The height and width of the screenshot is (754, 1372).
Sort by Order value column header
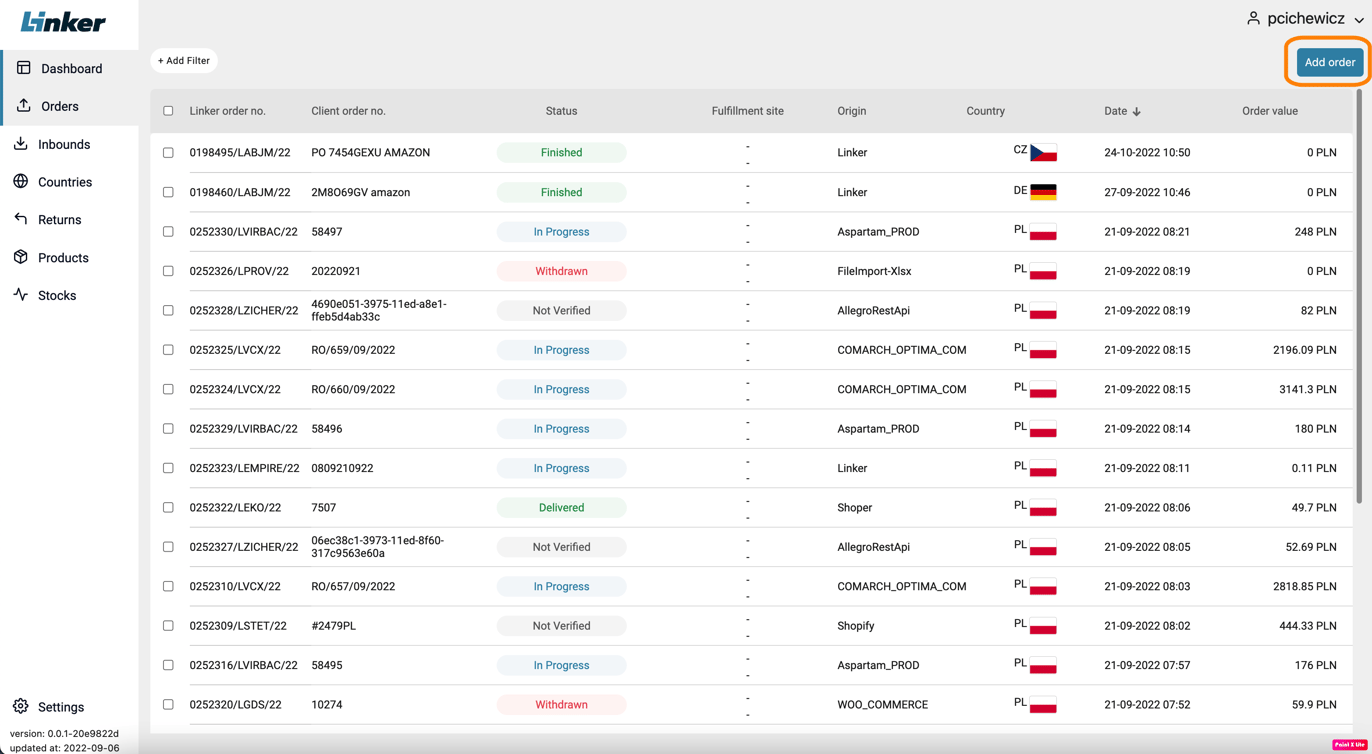(x=1270, y=111)
